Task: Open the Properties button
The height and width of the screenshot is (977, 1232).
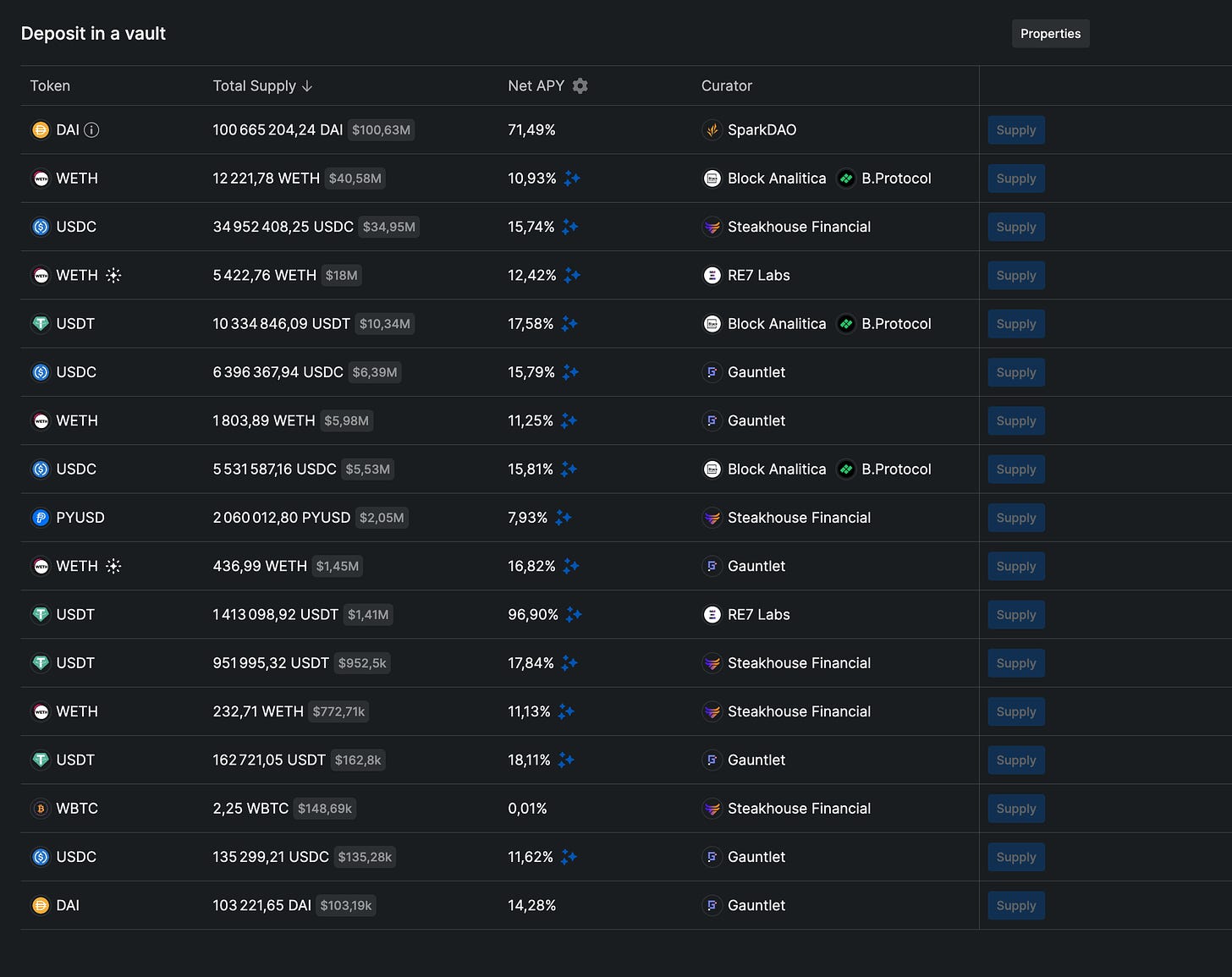Action: click(1050, 34)
